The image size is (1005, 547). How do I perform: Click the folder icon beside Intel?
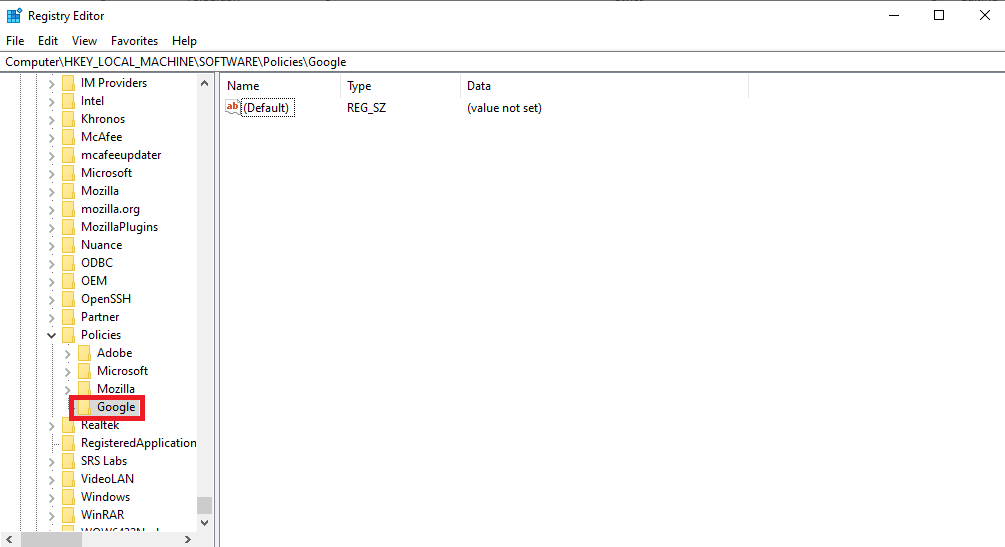(69, 101)
